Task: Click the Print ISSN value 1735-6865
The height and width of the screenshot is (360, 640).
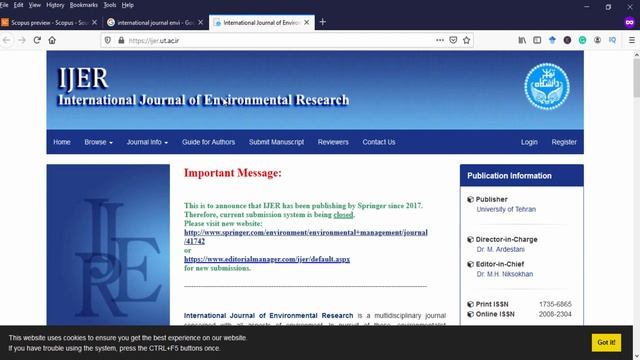Action: click(x=555, y=304)
